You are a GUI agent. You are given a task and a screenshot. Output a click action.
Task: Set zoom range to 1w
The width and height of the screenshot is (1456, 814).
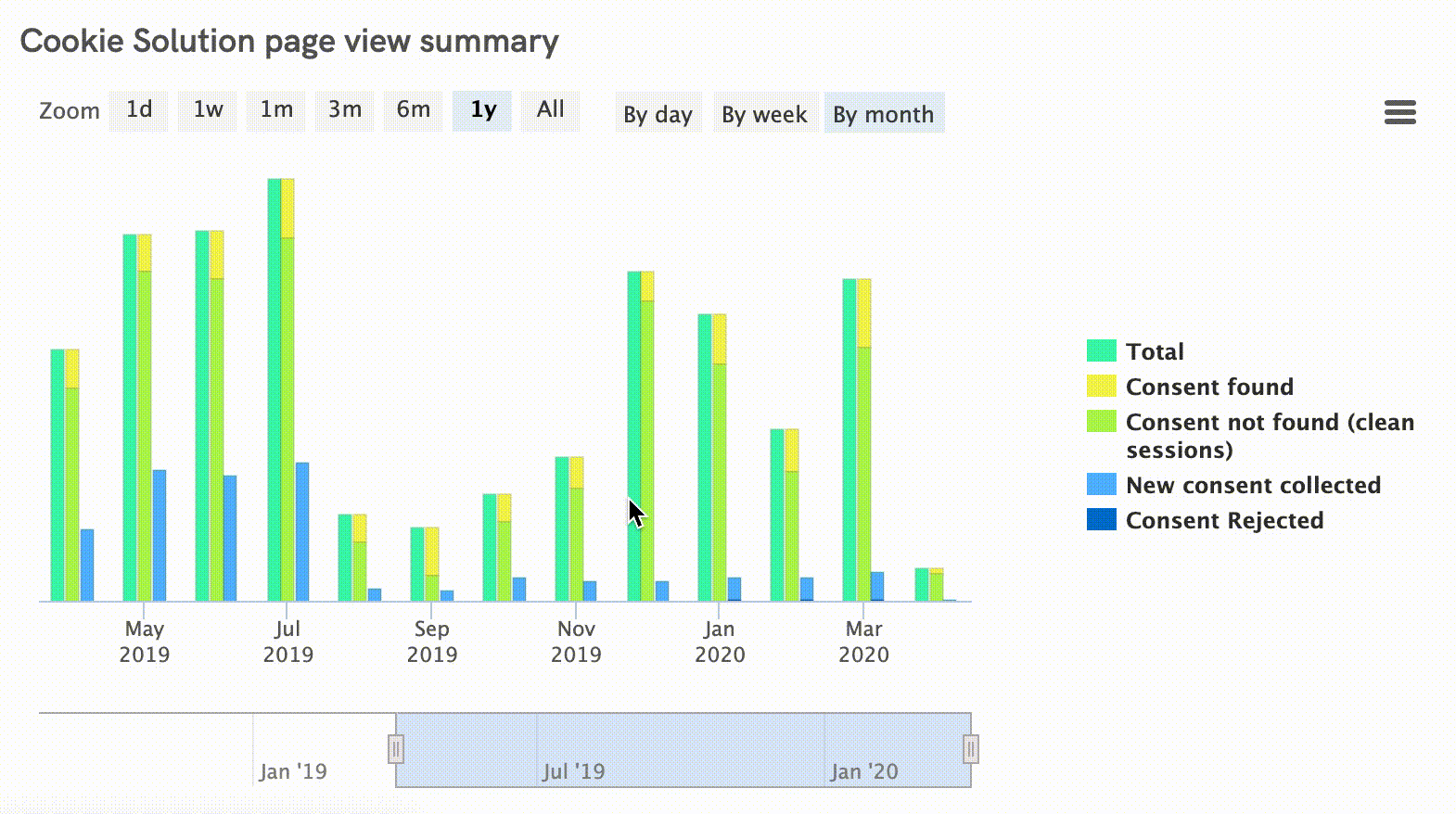click(208, 110)
